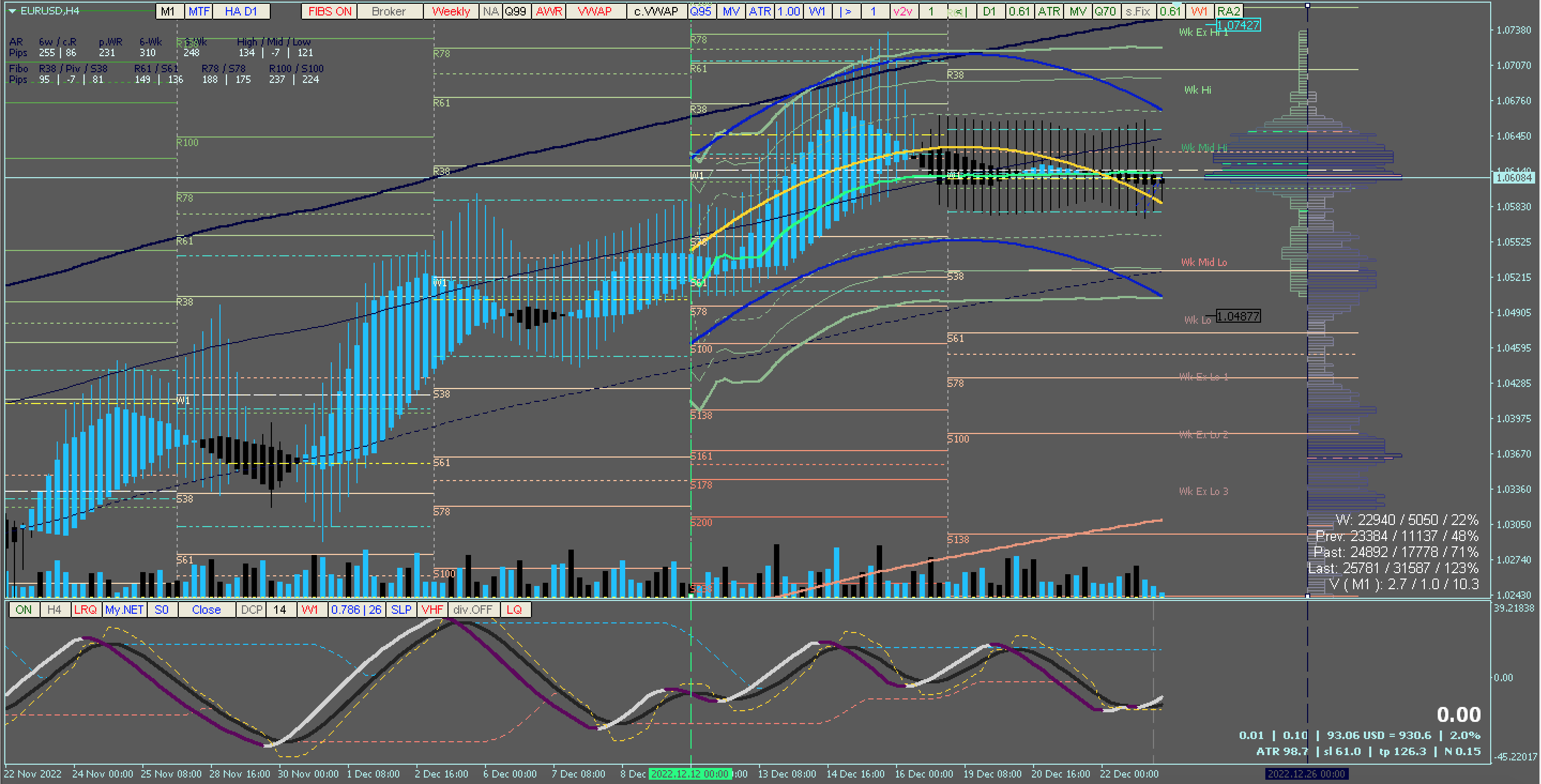Toggle the c.VWAP button
Screen dimensions: 1541x784
tap(656, 11)
